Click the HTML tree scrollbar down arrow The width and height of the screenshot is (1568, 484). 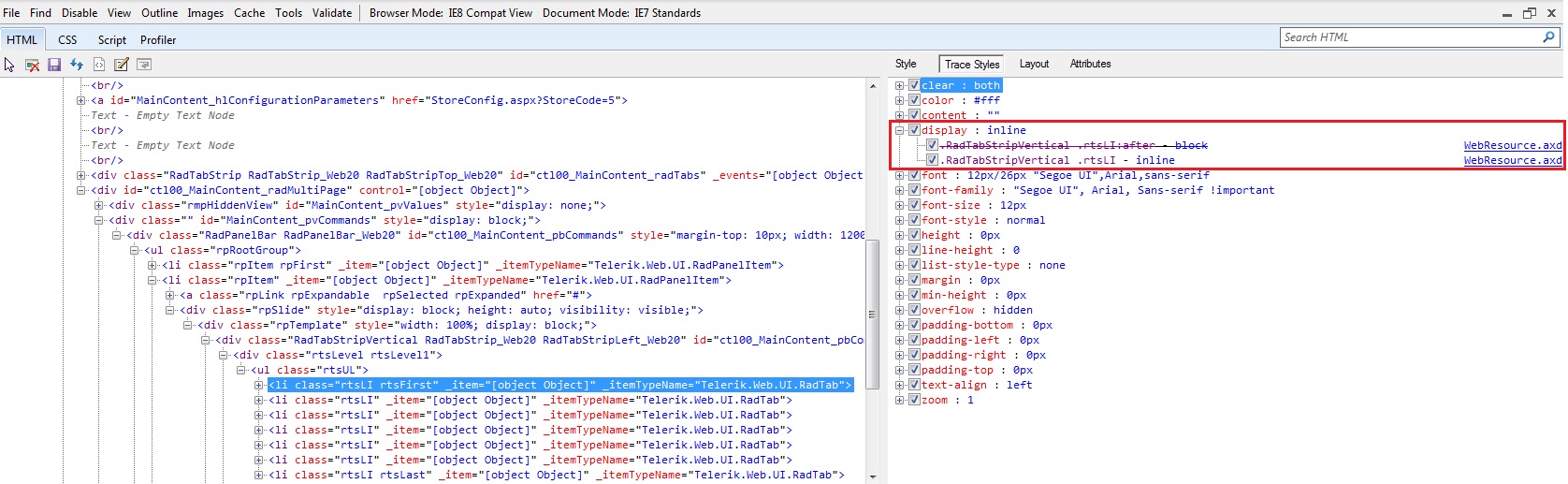(x=873, y=477)
